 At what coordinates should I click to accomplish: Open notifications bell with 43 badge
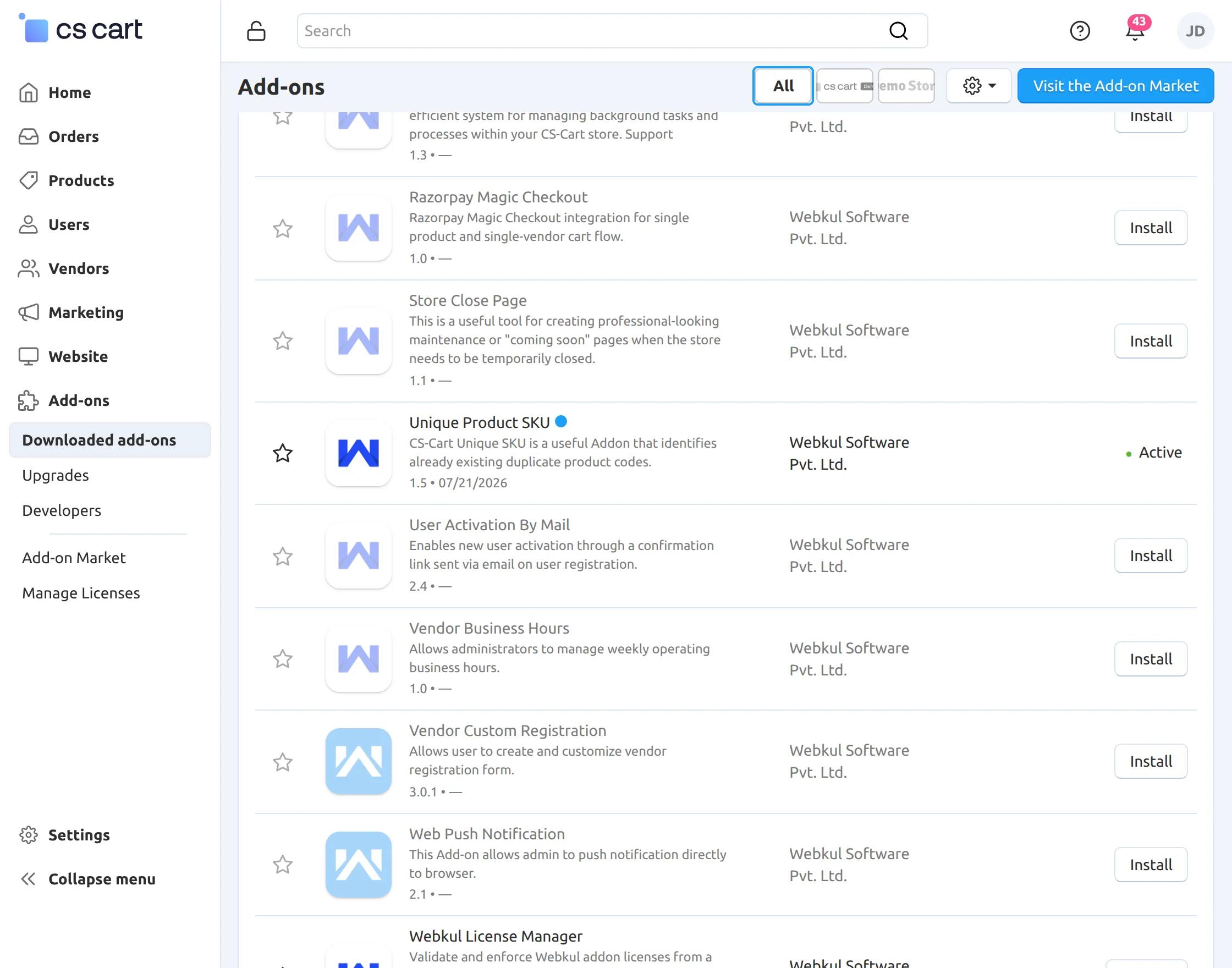click(x=1135, y=30)
